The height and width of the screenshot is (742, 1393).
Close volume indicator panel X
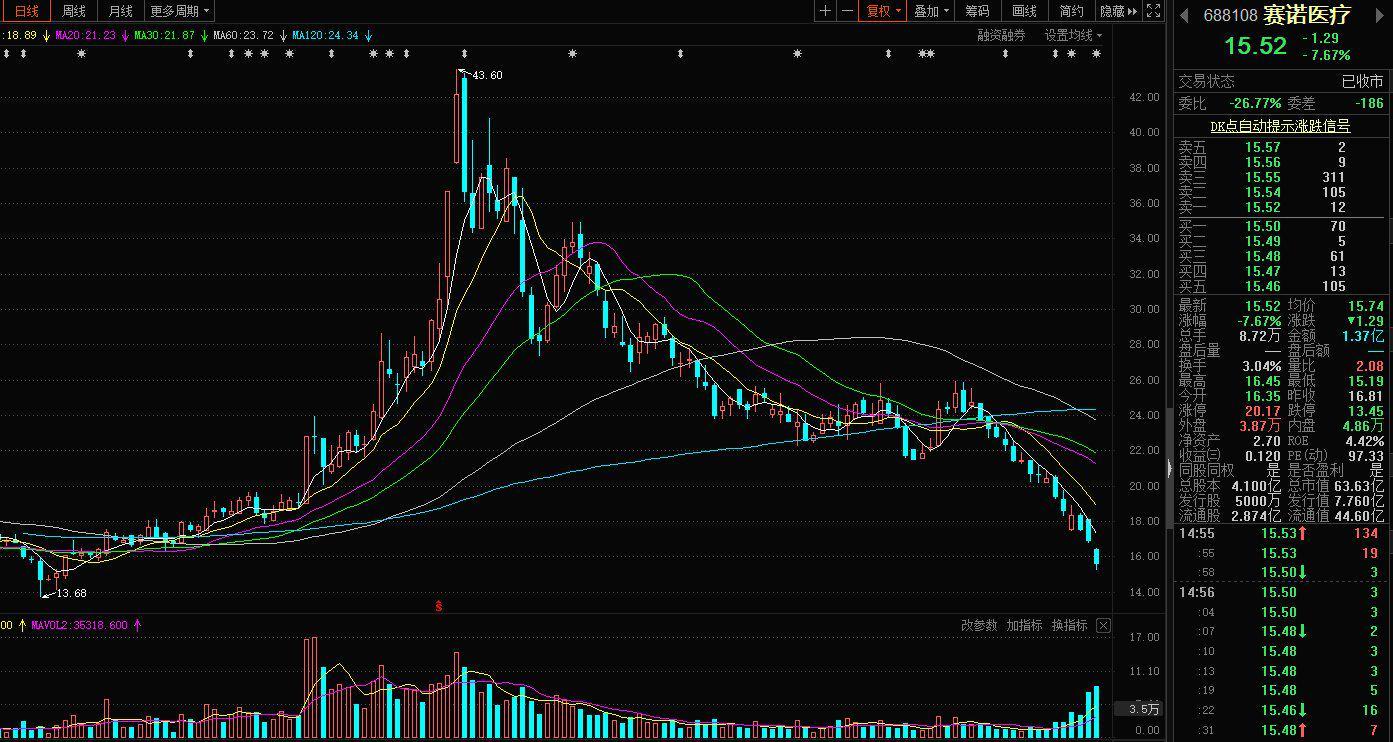click(1103, 625)
